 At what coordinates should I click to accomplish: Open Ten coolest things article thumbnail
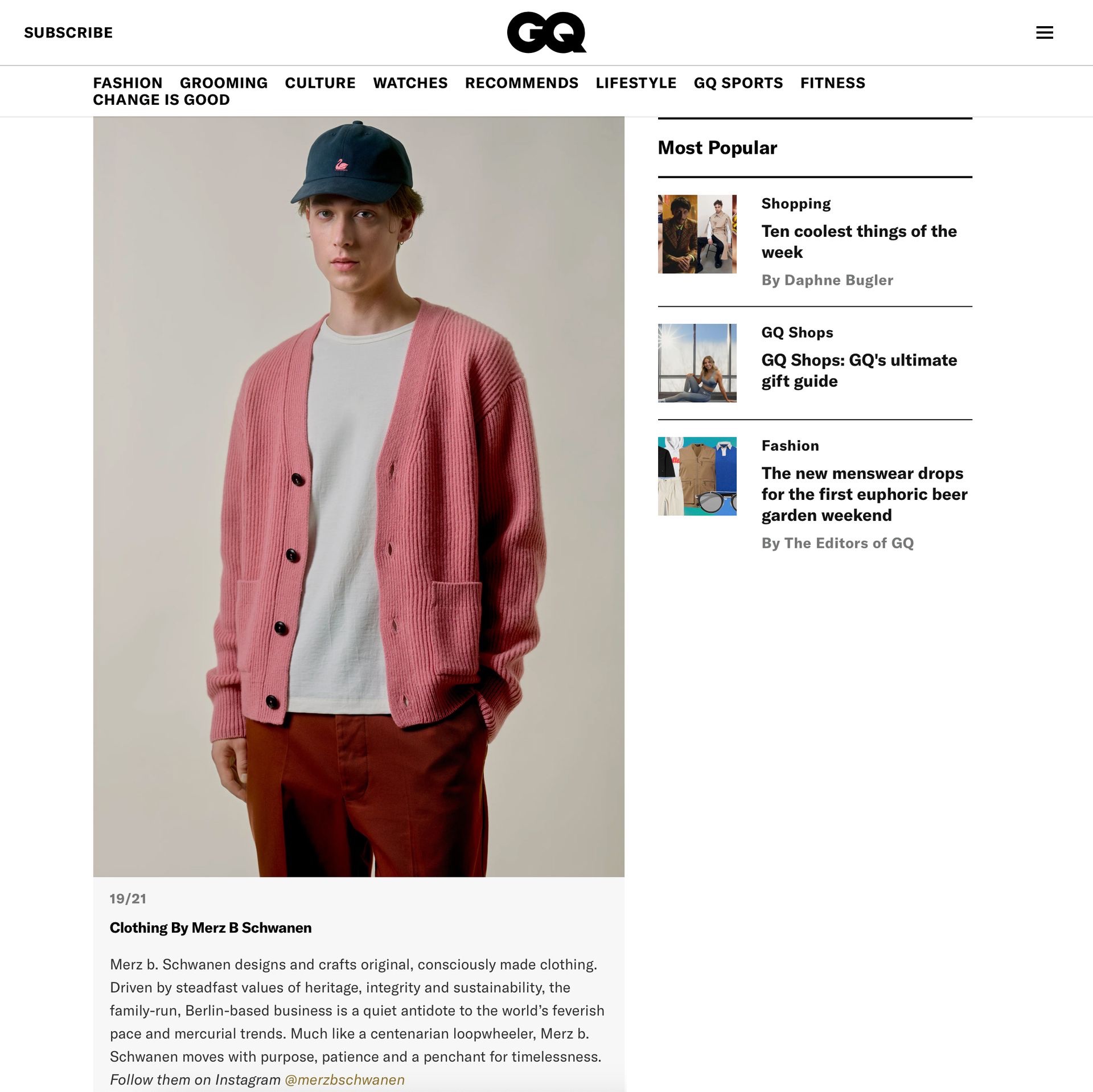697,234
